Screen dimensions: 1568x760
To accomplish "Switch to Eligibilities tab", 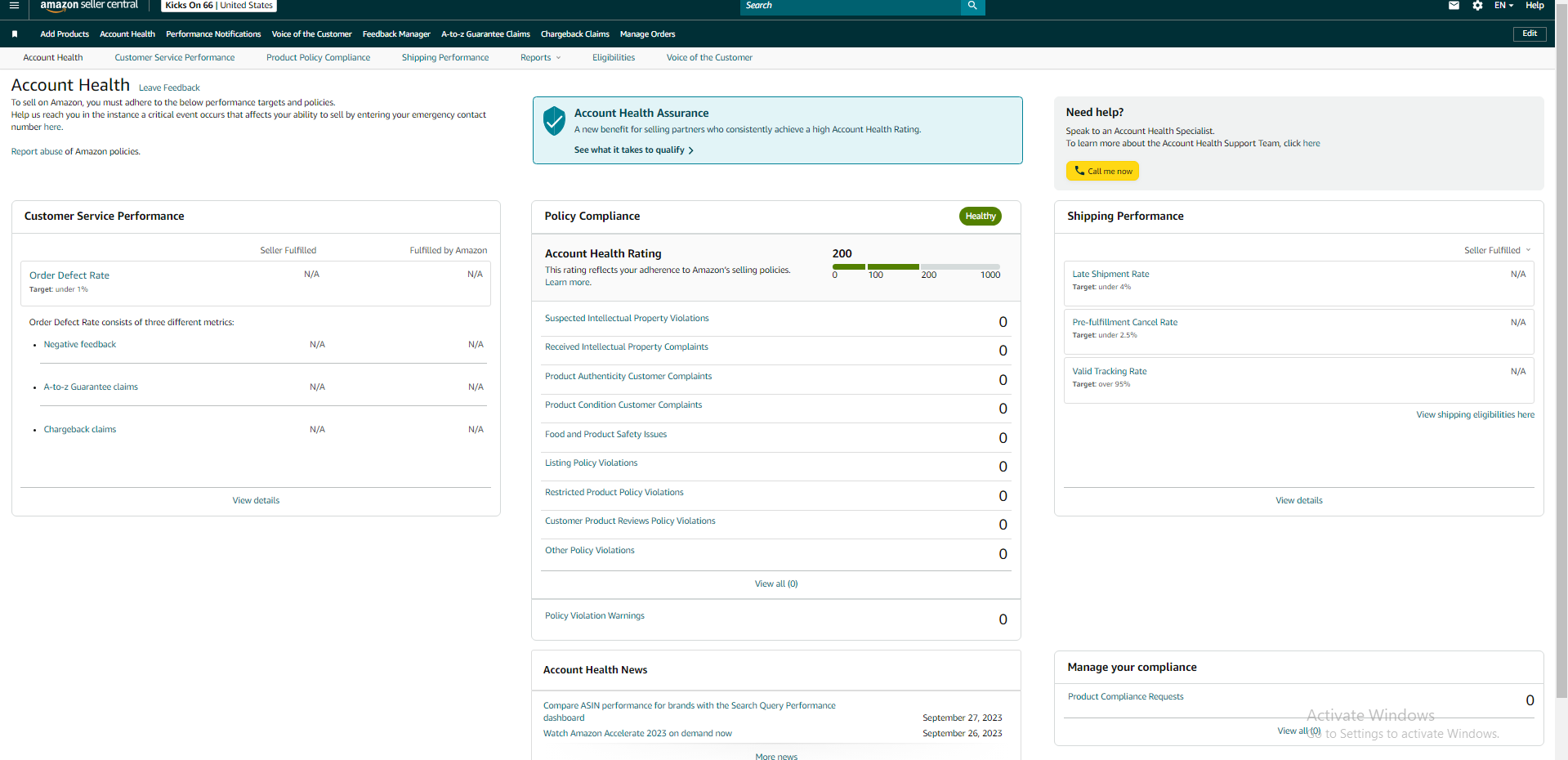I will click(614, 58).
